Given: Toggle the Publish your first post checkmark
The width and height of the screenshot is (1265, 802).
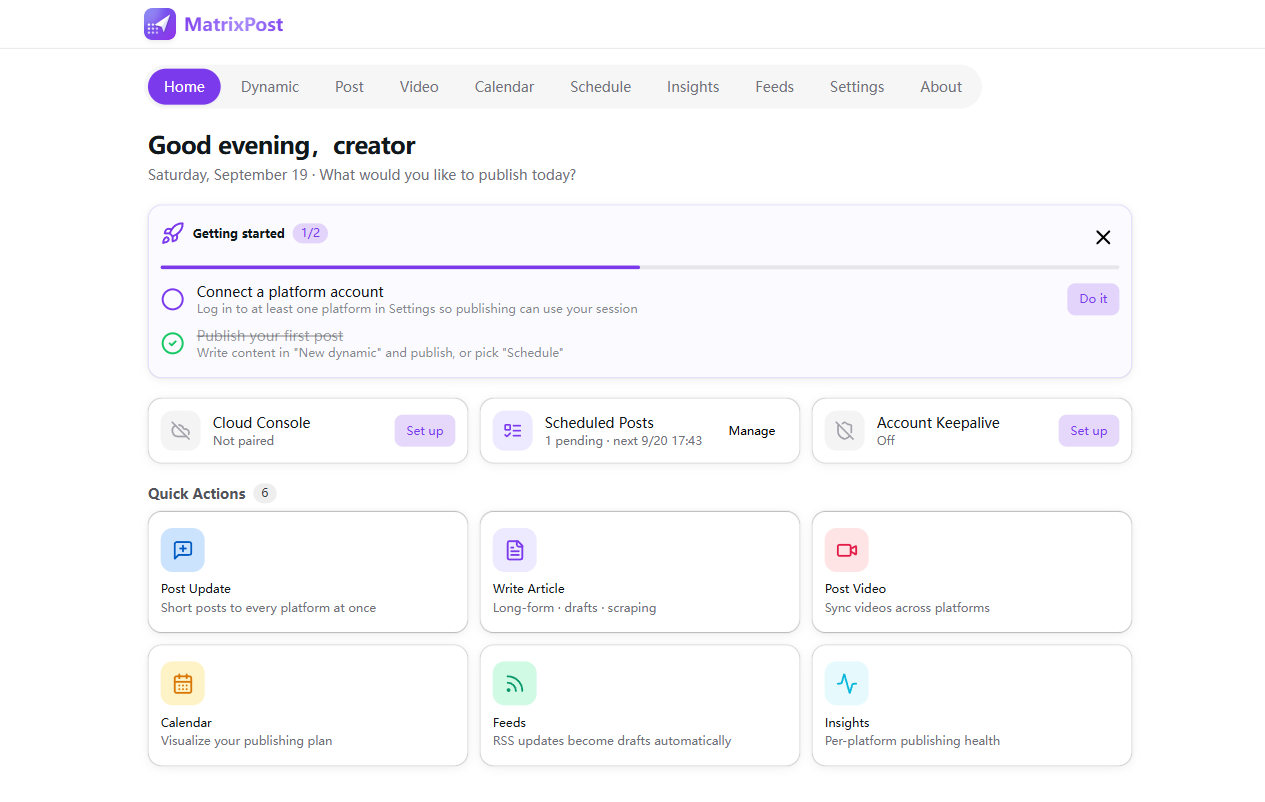Looking at the screenshot, I should pos(173,343).
